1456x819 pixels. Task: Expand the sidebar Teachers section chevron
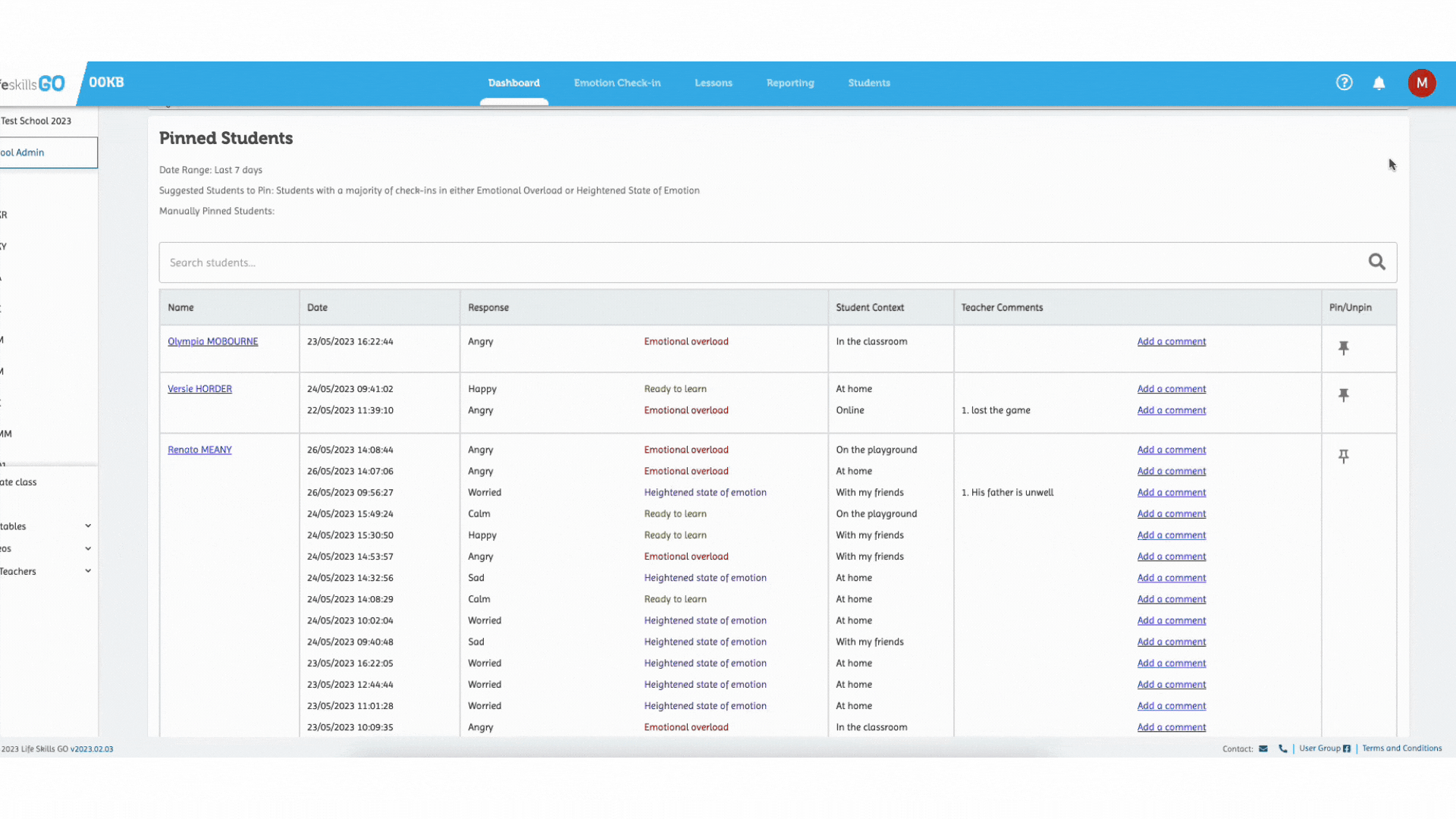[x=88, y=571]
